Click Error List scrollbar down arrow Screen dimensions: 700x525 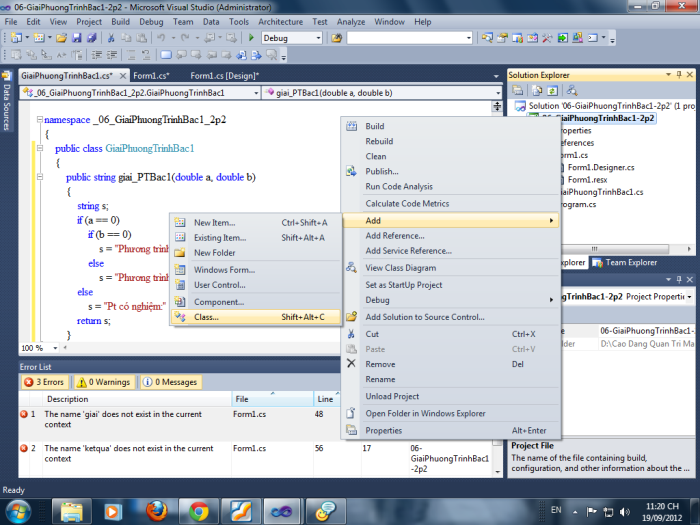[x=497, y=472]
